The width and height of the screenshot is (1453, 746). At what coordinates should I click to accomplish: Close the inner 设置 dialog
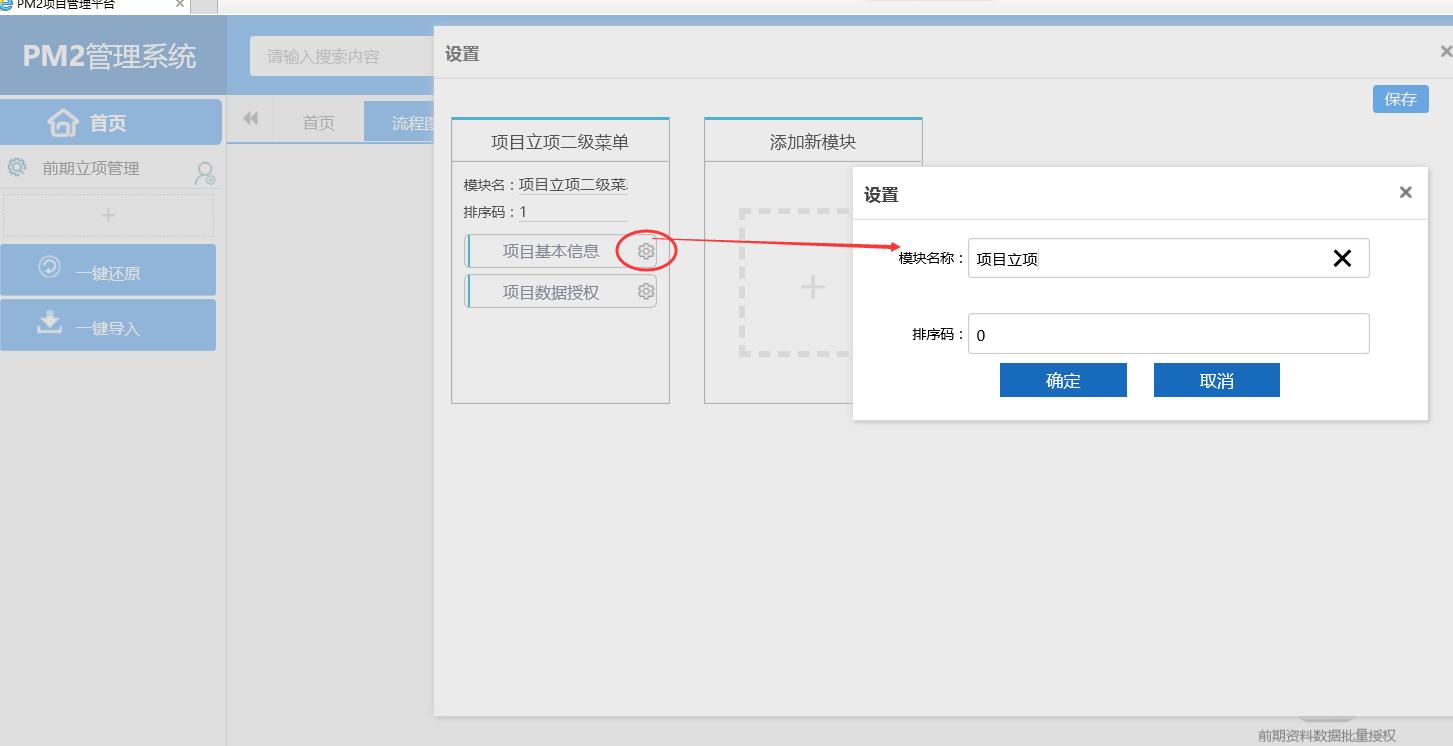pyautogui.click(x=1405, y=193)
